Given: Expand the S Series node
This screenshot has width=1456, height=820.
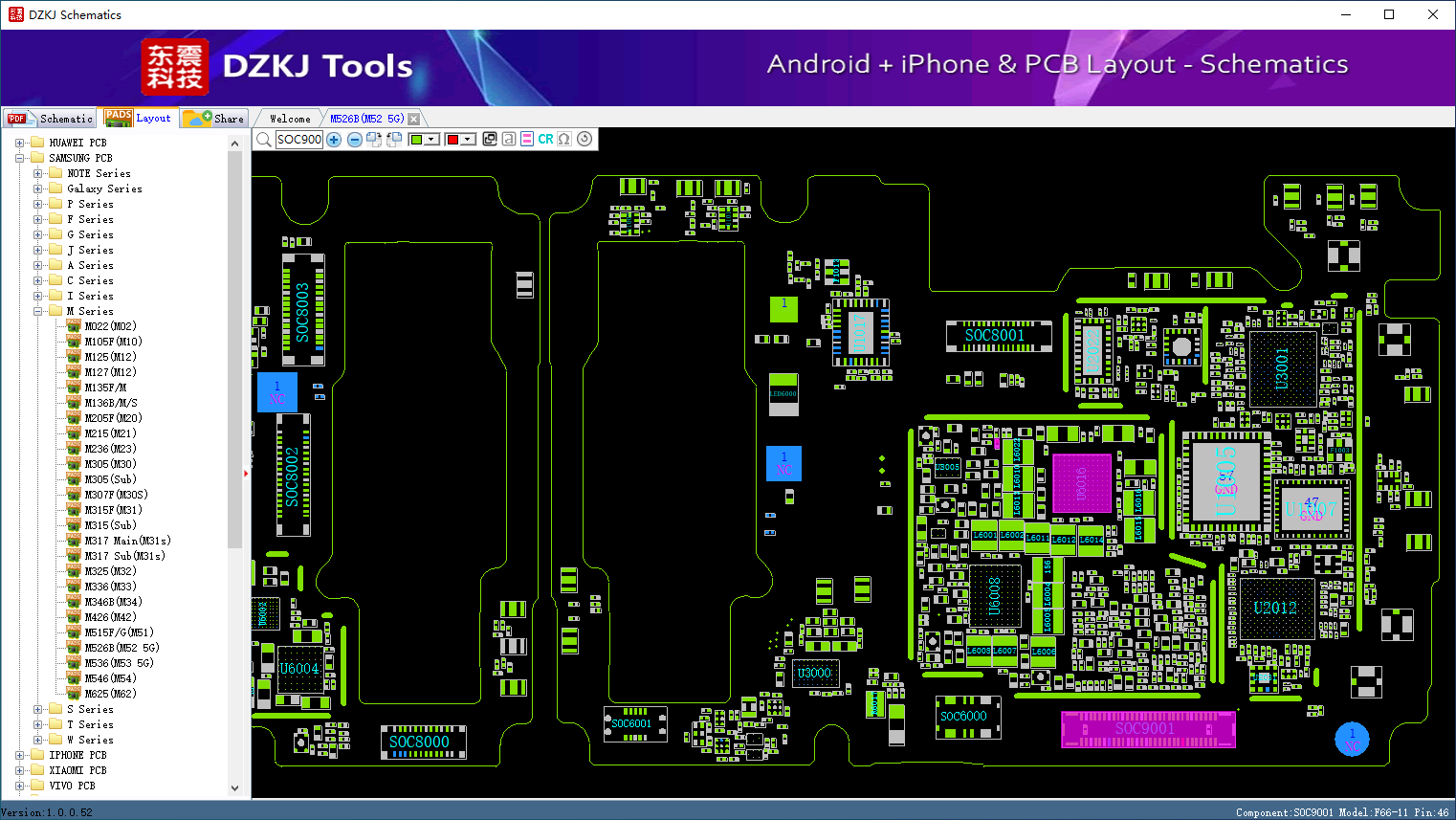Looking at the screenshot, I should click(x=37, y=709).
